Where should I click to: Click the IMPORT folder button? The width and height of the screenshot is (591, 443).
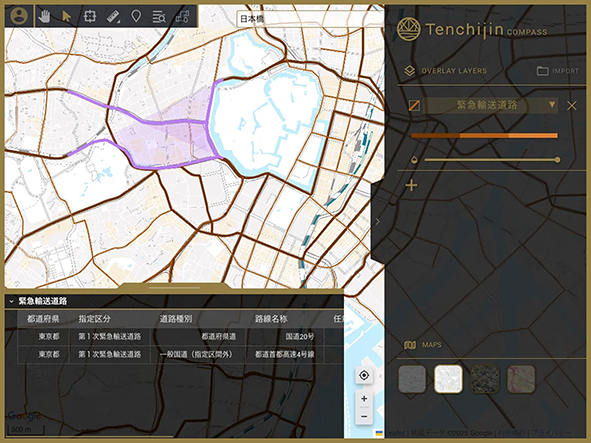[x=558, y=71]
